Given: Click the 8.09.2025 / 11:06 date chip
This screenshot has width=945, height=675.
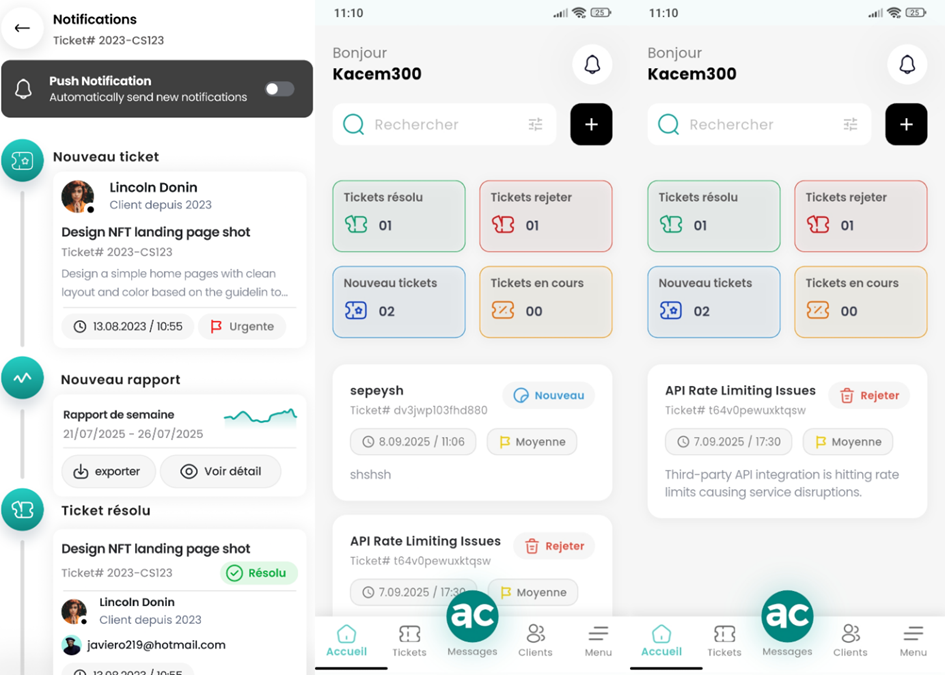Looking at the screenshot, I should point(413,442).
